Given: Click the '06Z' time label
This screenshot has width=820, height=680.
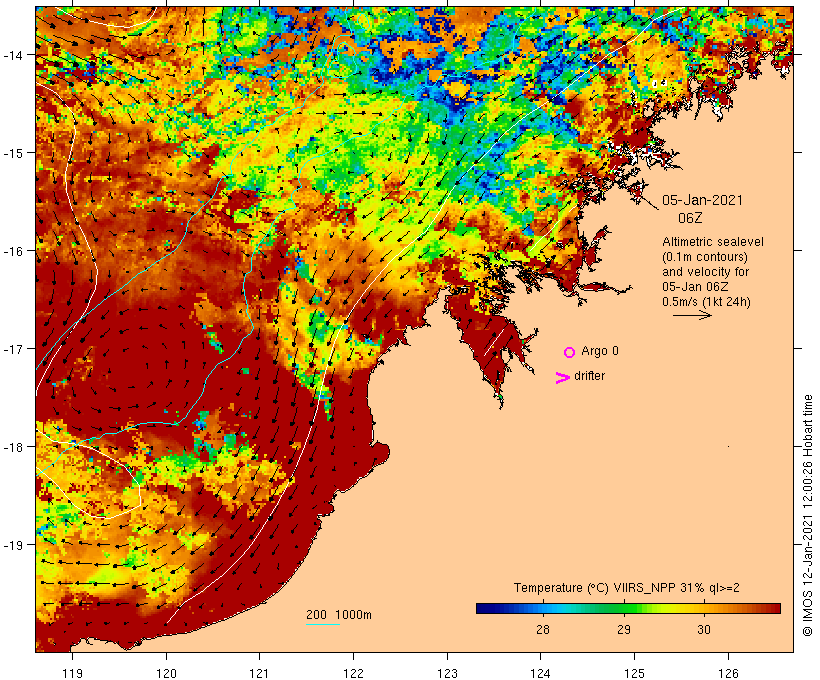Looking at the screenshot, I should (x=690, y=218).
